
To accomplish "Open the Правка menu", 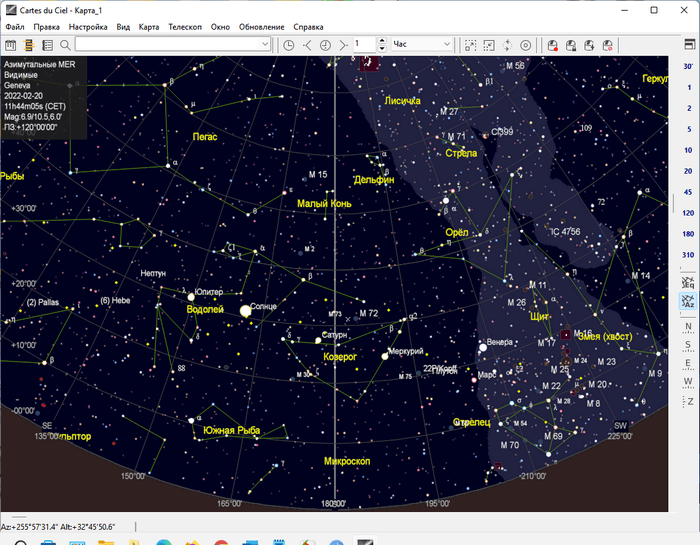I will [46, 27].
